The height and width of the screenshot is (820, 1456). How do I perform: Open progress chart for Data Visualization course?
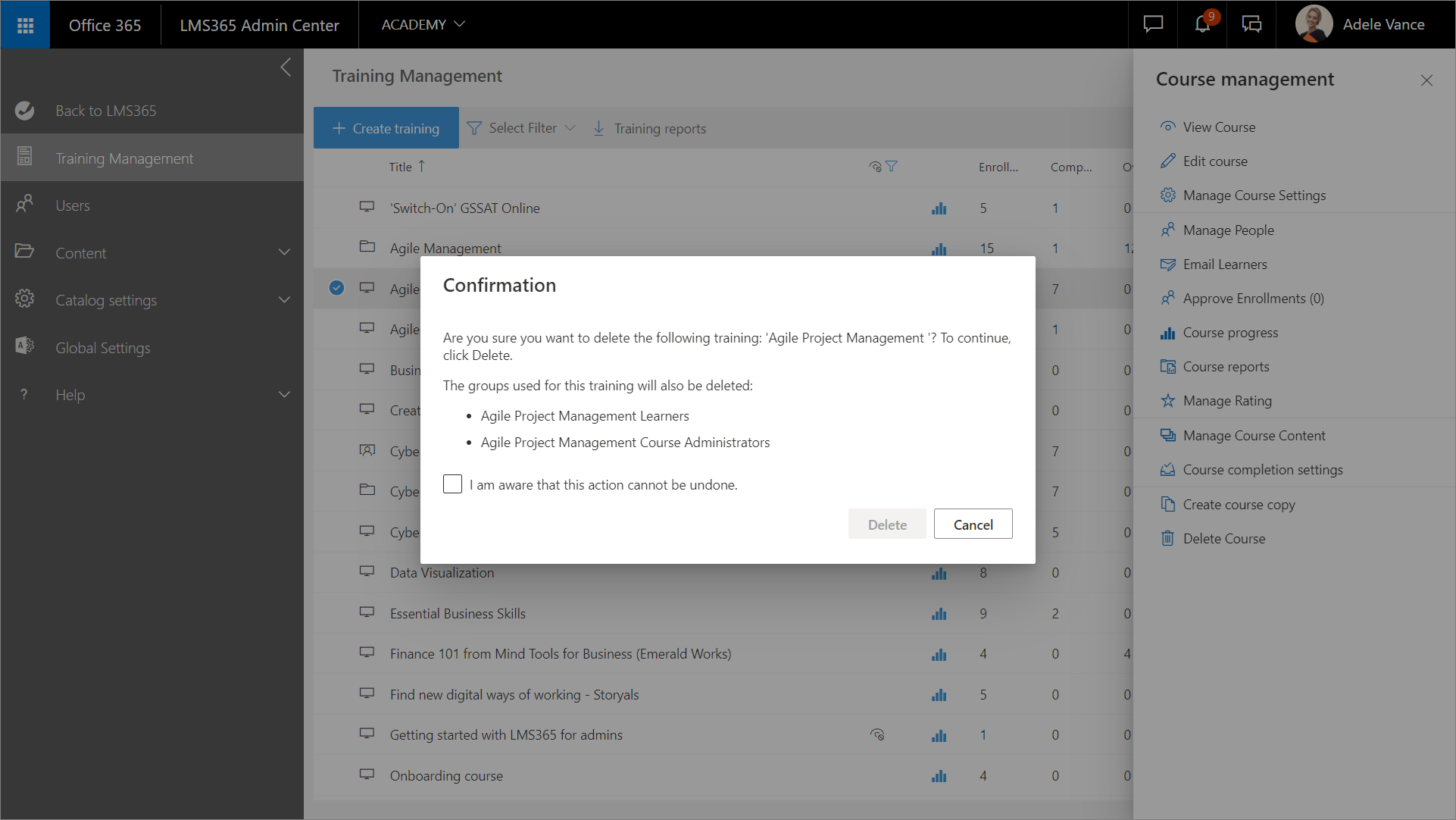click(x=939, y=574)
